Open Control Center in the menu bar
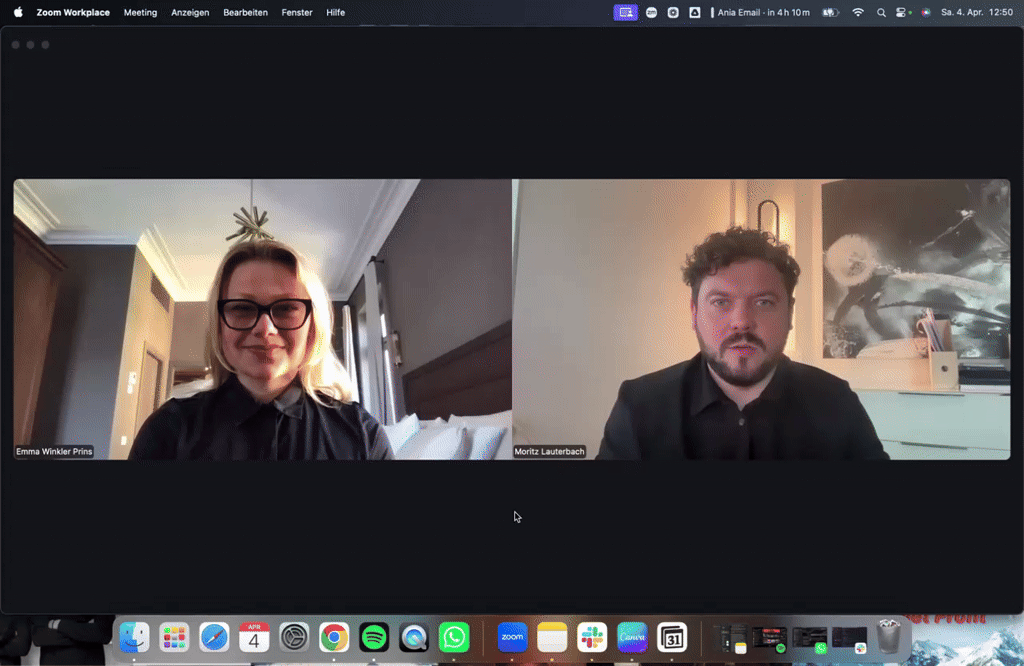1024x666 pixels. tap(901, 12)
